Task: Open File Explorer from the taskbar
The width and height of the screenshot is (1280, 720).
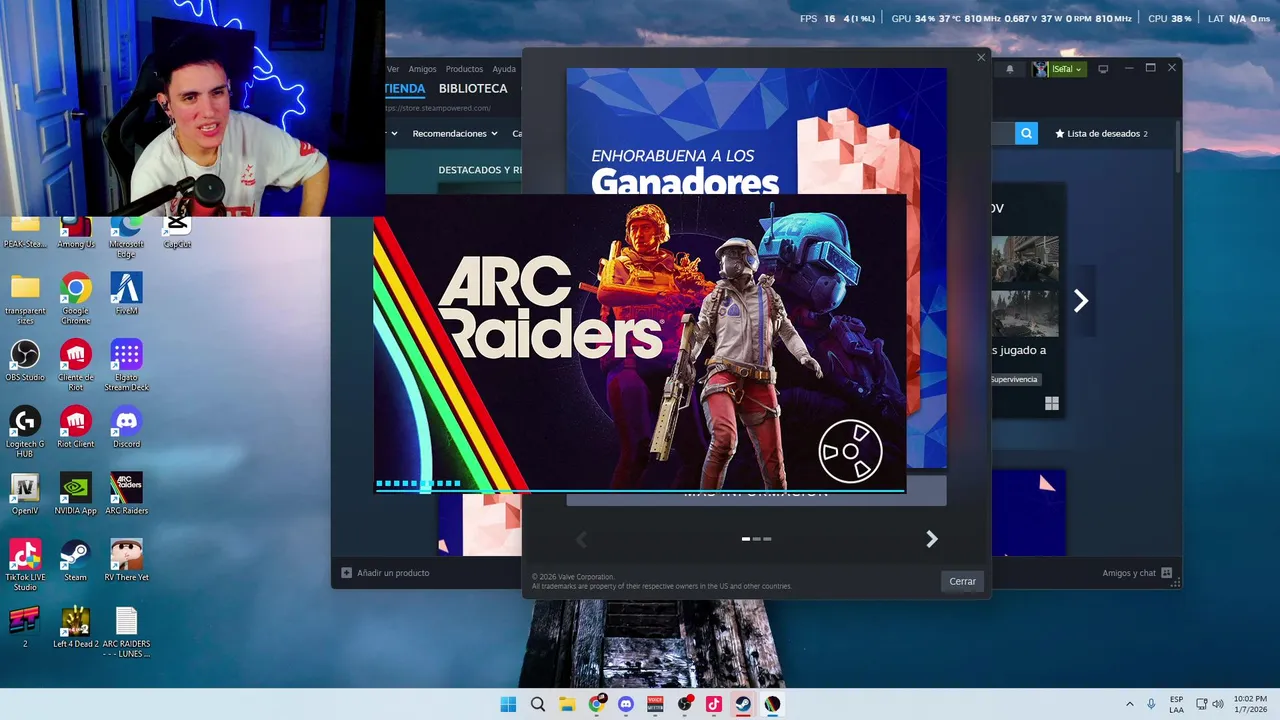Action: [x=567, y=704]
